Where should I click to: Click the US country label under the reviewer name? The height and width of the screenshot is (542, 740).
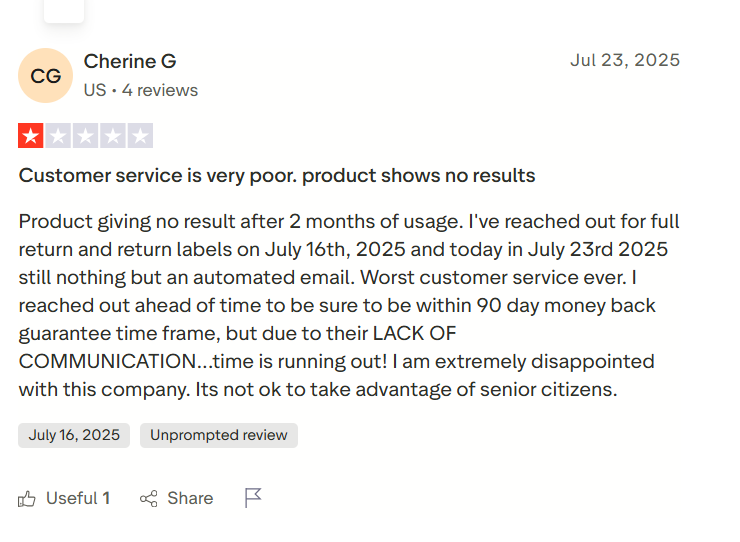pyautogui.click(x=94, y=90)
